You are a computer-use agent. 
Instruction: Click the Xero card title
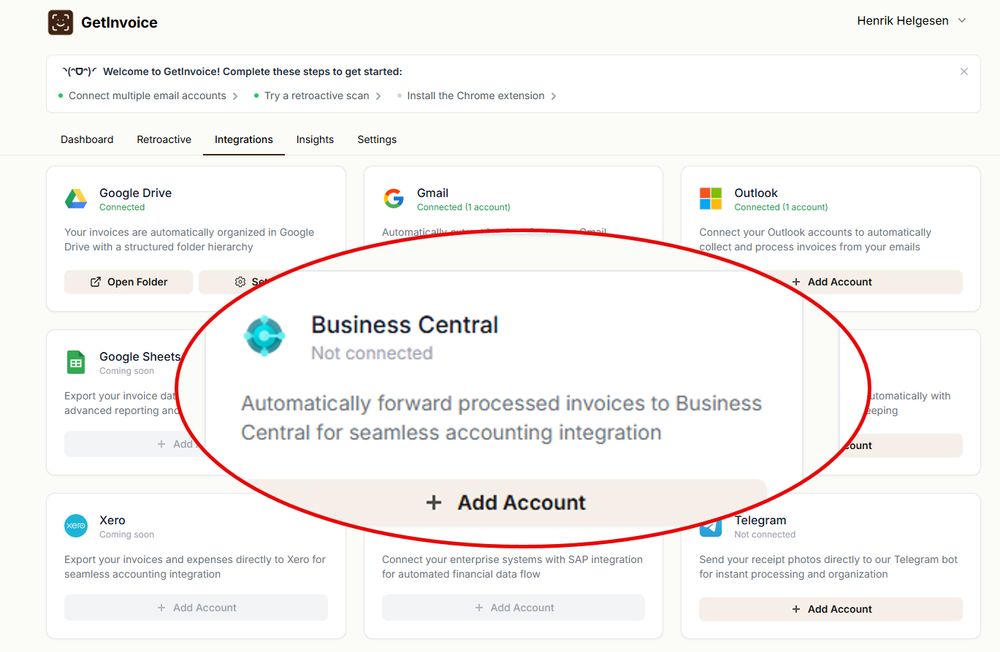[x=112, y=520]
